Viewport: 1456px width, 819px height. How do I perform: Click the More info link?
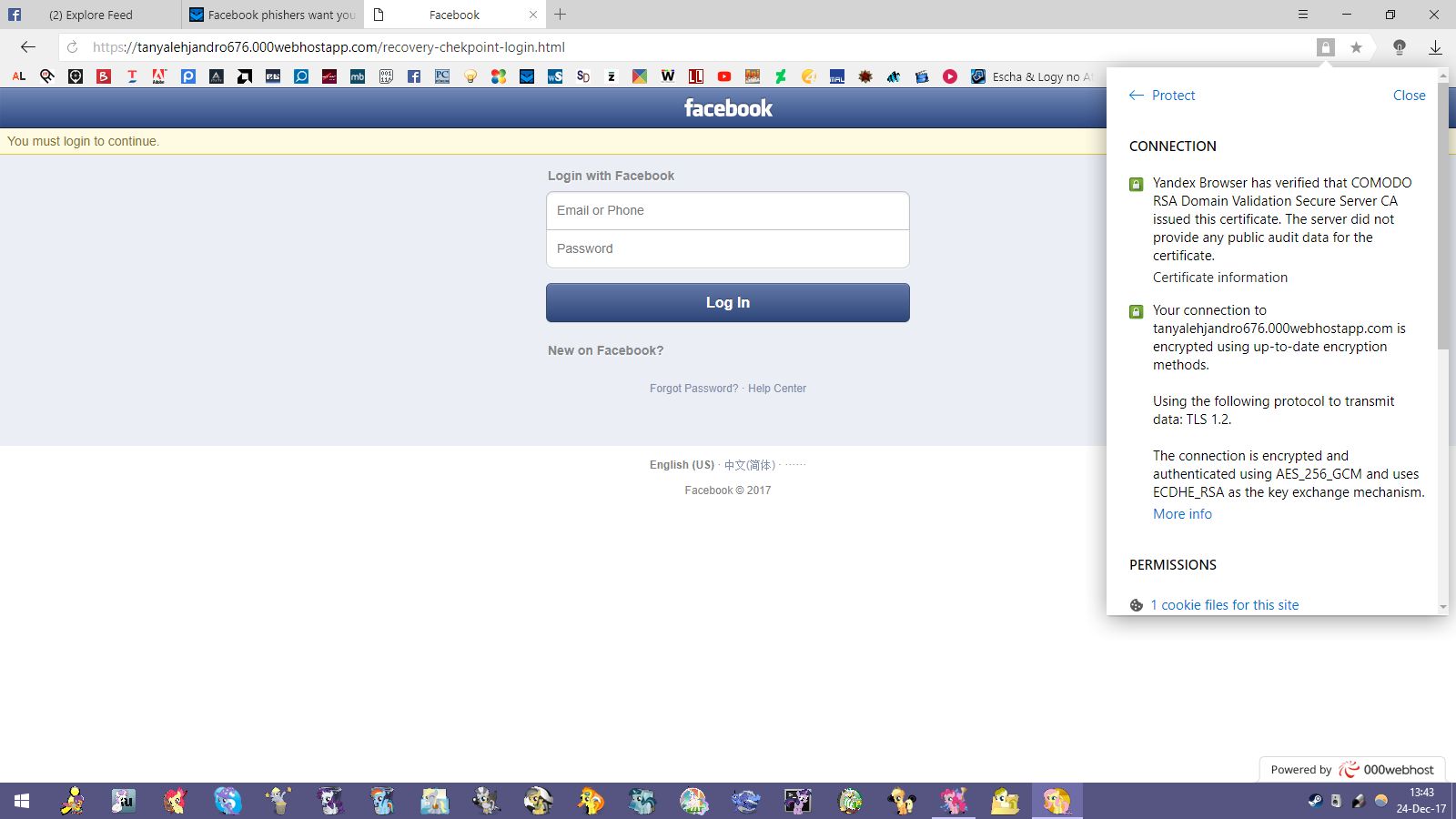tap(1182, 514)
